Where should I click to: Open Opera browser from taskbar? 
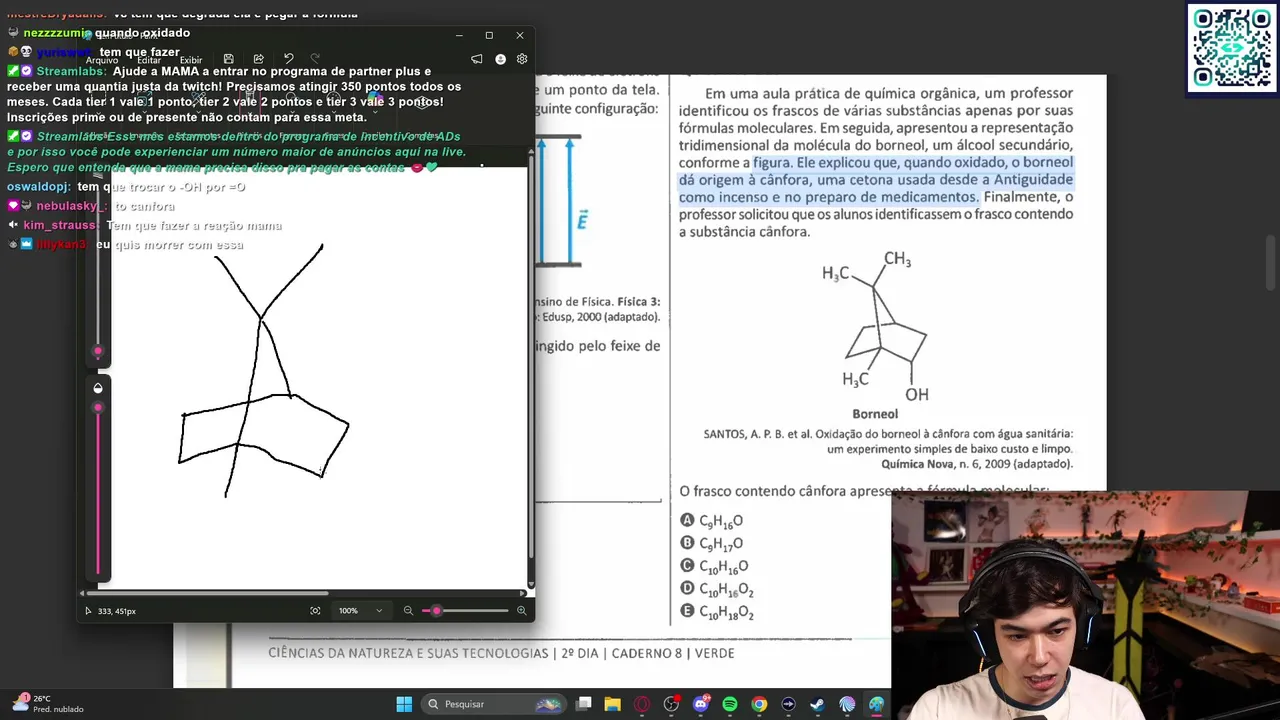click(642, 704)
